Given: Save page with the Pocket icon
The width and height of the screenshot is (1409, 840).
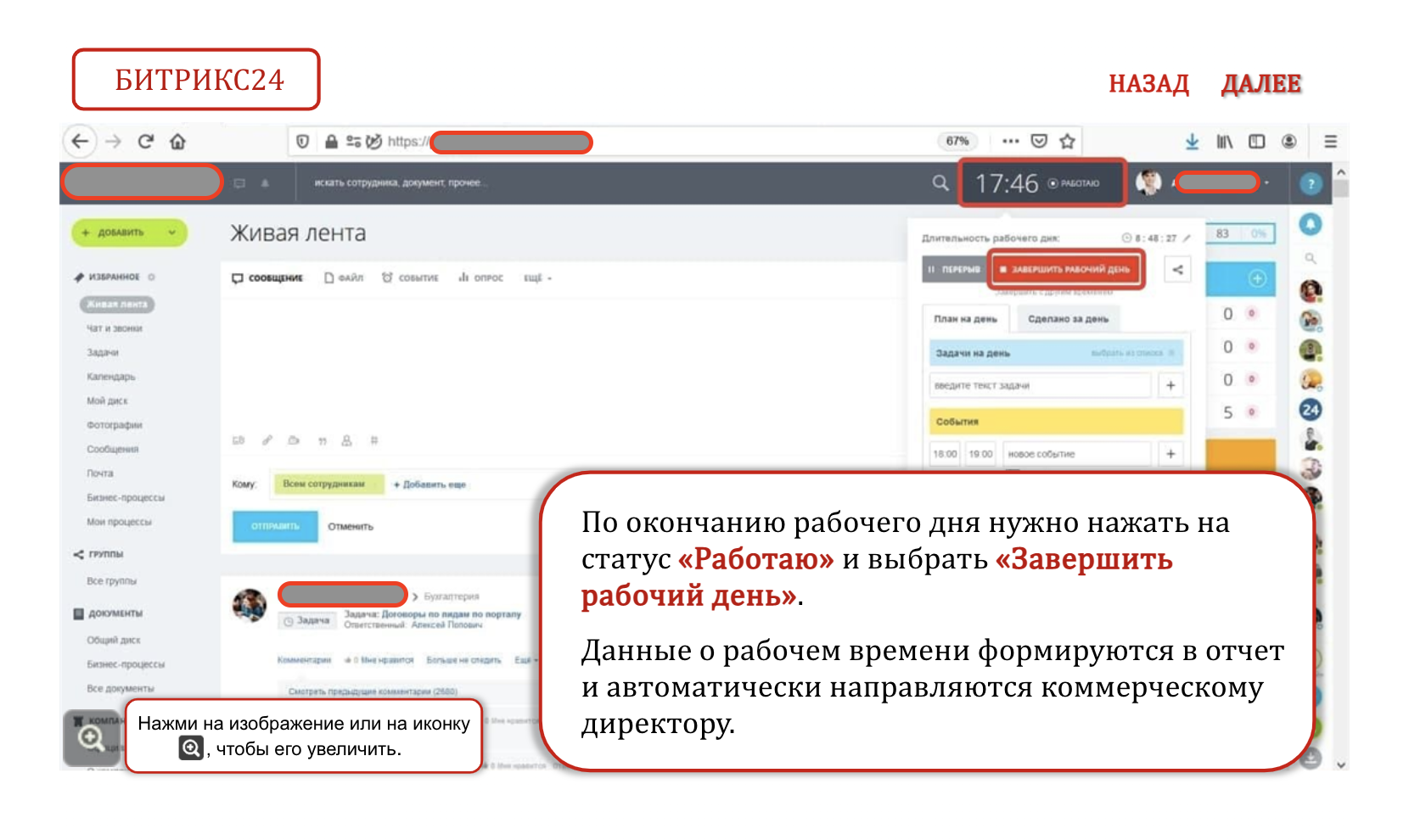Looking at the screenshot, I should pos(1039,142).
